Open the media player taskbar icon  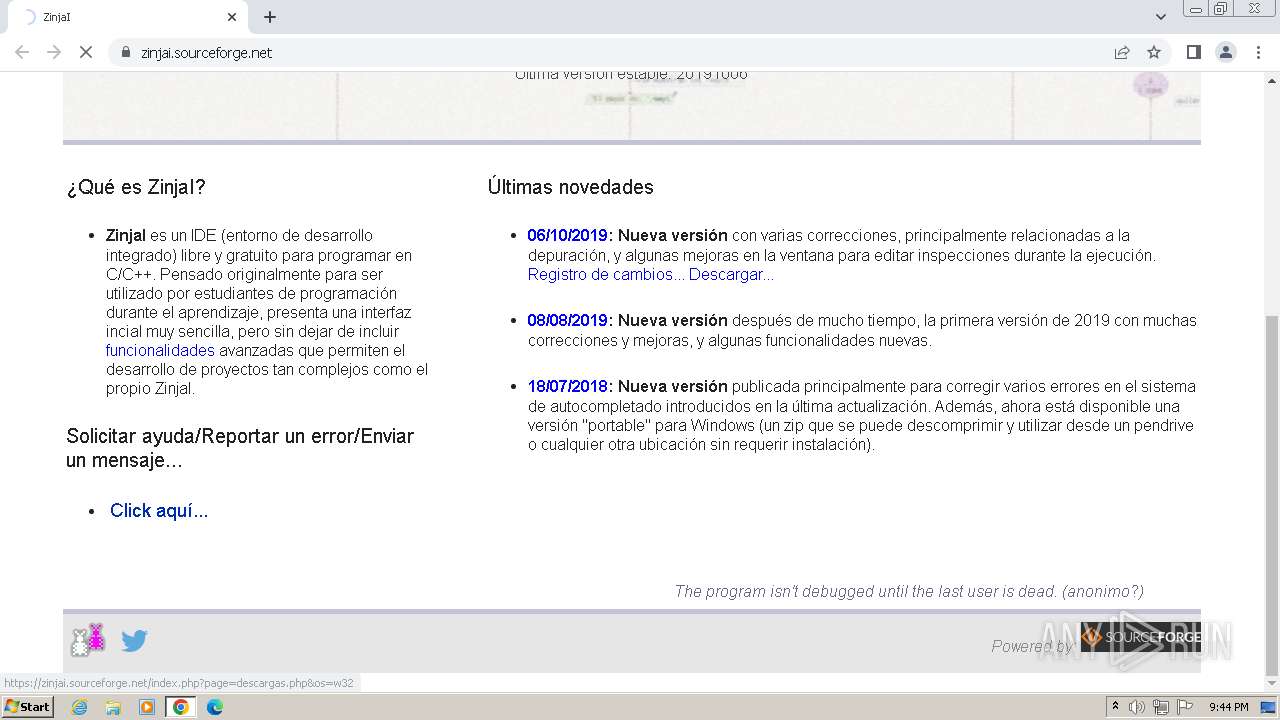pos(147,707)
